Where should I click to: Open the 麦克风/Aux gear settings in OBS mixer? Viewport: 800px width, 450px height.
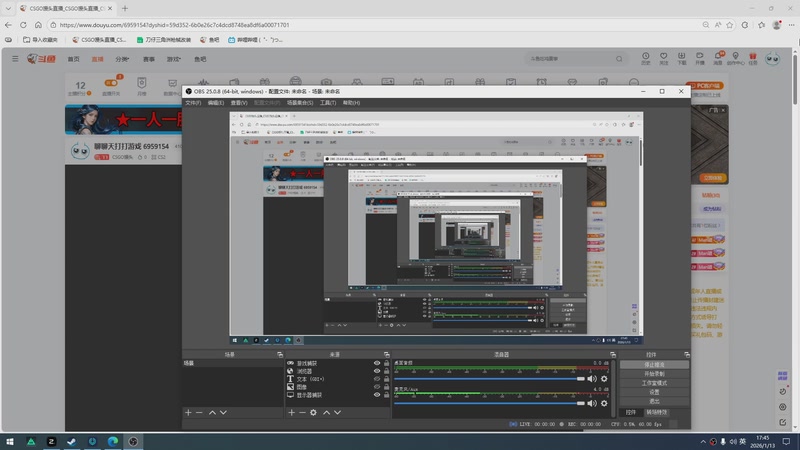[604, 403]
